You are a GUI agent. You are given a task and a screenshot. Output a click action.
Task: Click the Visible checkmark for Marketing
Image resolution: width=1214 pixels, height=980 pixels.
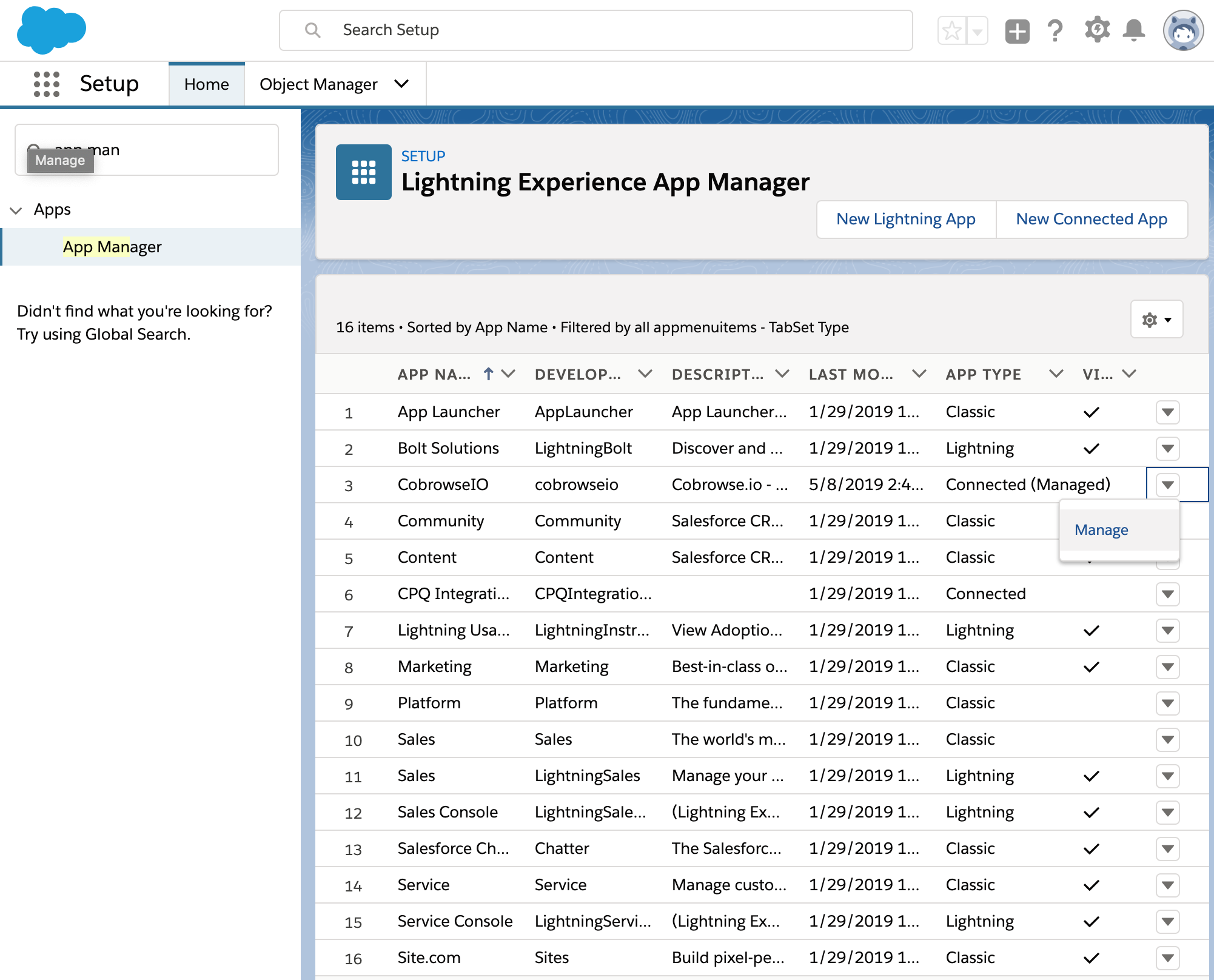(x=1092, y=667)
